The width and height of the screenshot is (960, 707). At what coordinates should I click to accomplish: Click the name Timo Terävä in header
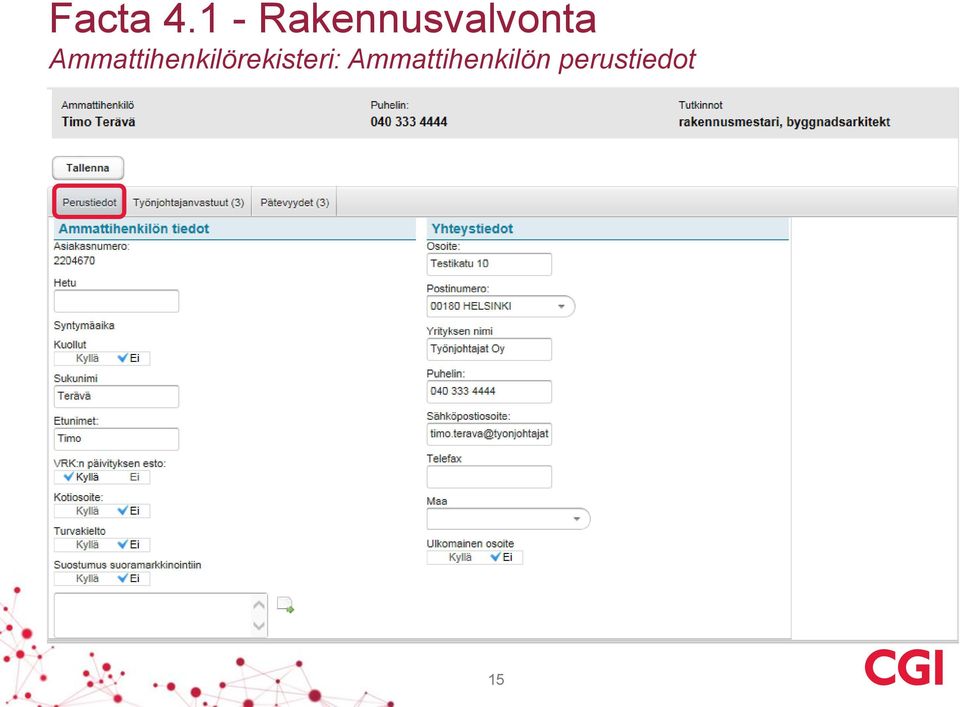[99, 122]
